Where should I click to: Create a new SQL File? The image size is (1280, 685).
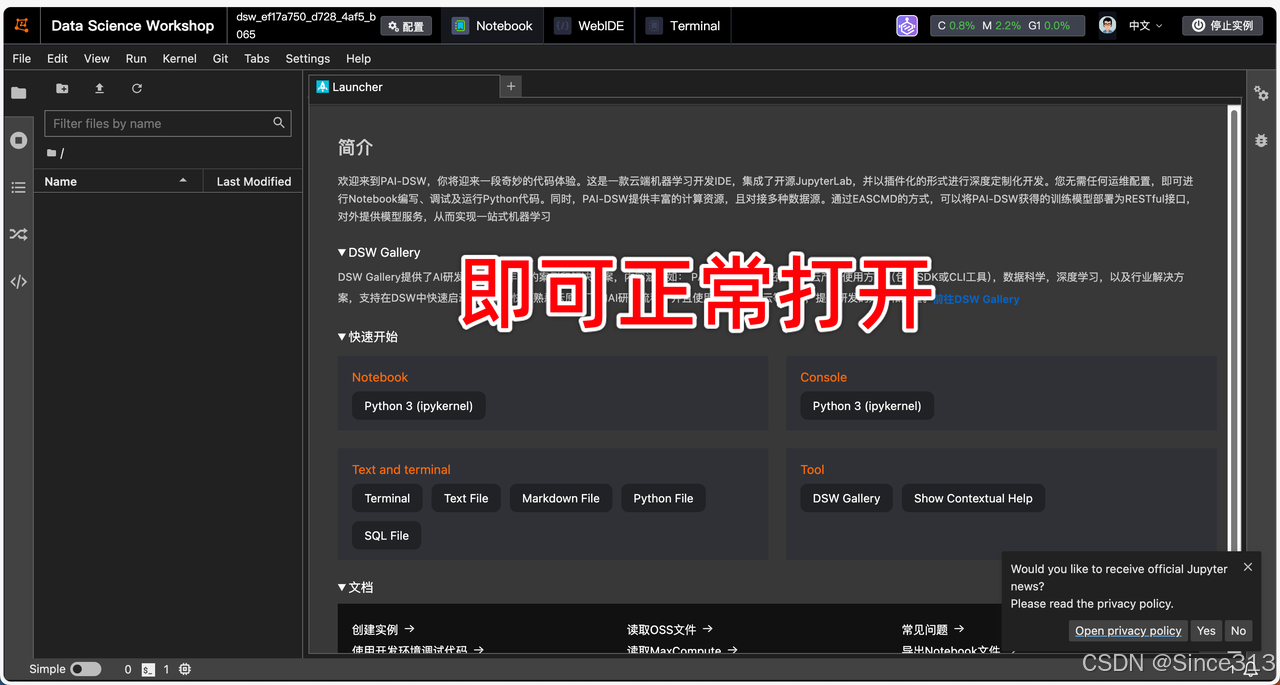point(387,535)
